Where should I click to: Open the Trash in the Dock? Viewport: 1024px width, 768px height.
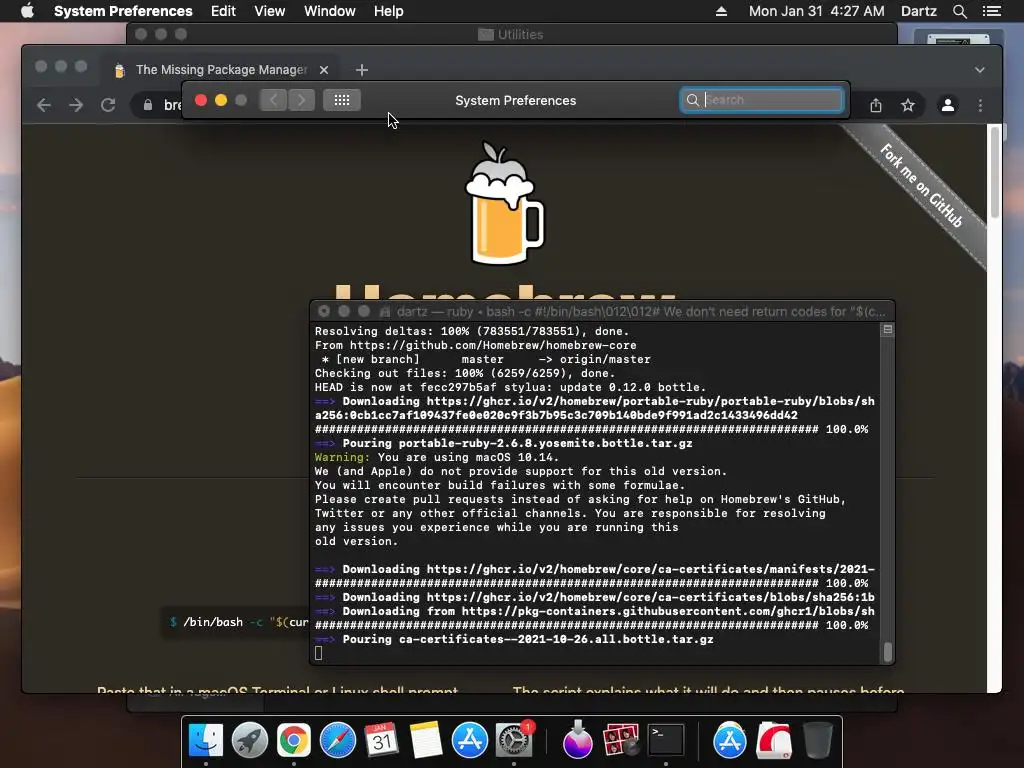coord(818,740)
